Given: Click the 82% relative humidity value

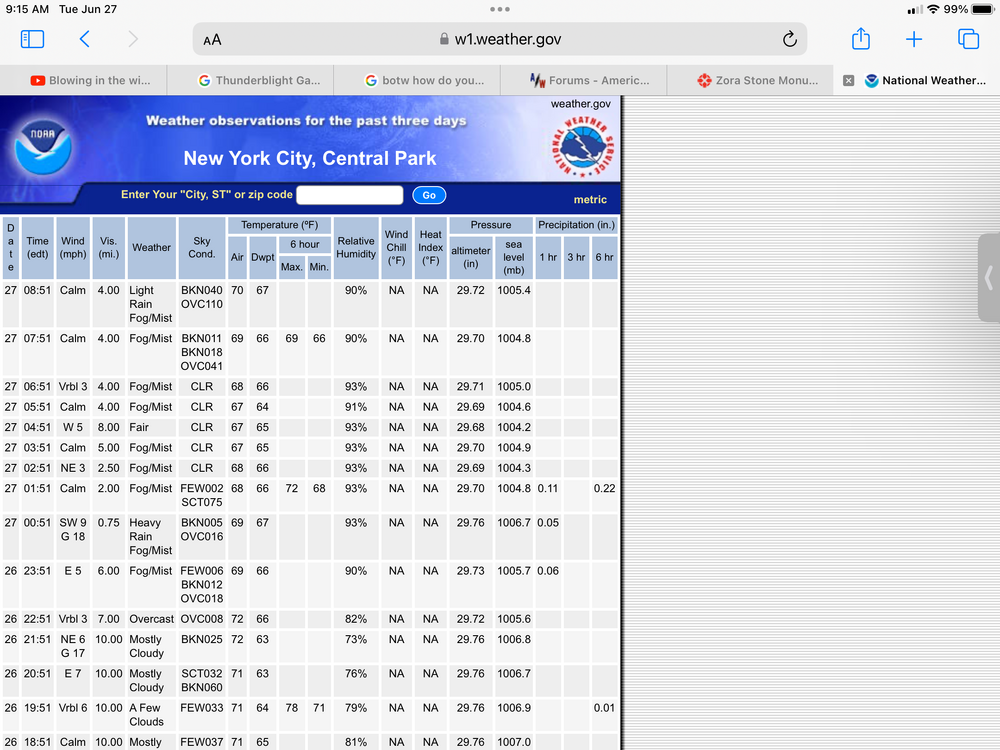Looking at the screenshot, I should [x=356, y=619].
